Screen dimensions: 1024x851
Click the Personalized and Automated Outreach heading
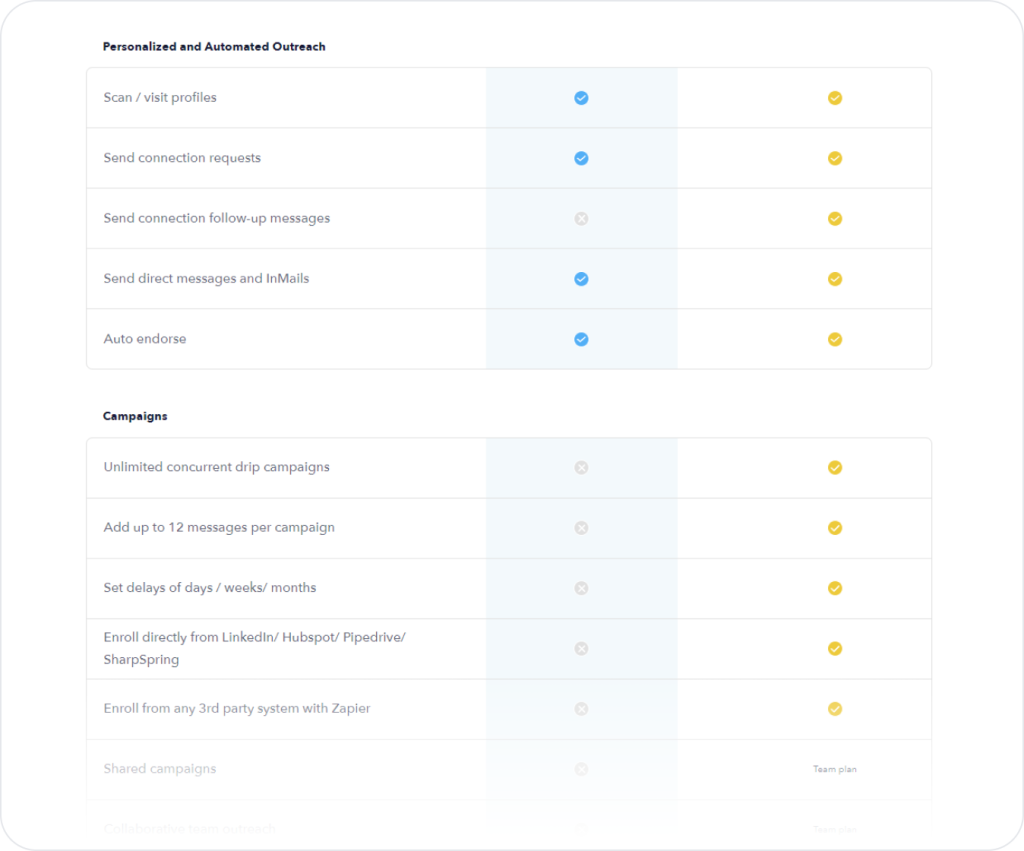214,46
